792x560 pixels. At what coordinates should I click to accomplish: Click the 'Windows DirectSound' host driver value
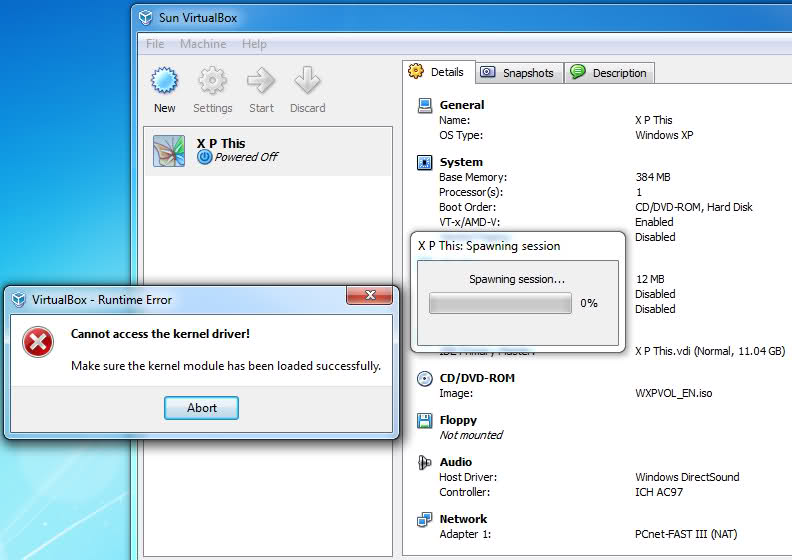[x=687, y=477]
